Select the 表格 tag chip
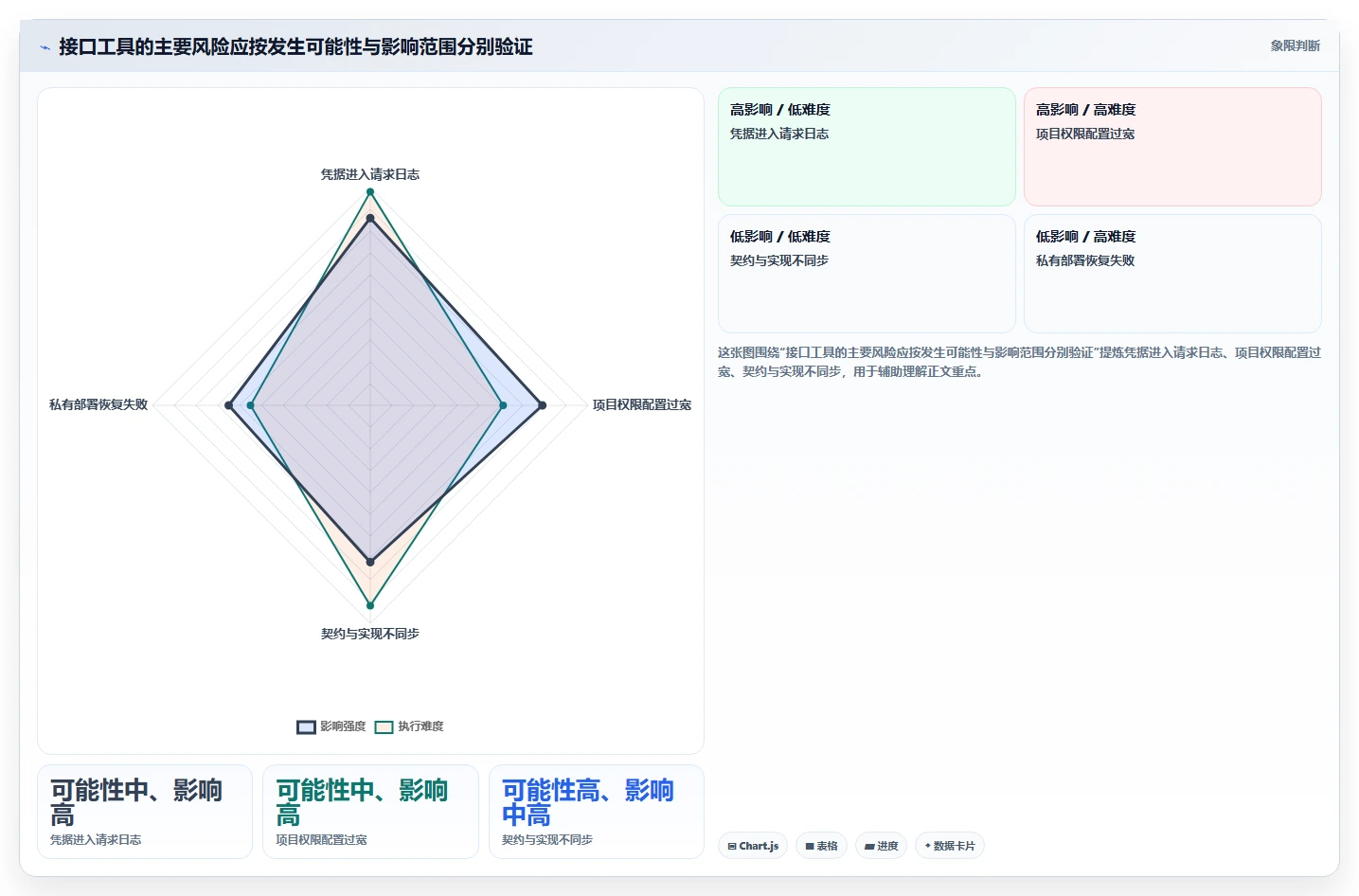Image resolution: width=1359 pixels, height=896 pixels. click(x=821, y=846)
